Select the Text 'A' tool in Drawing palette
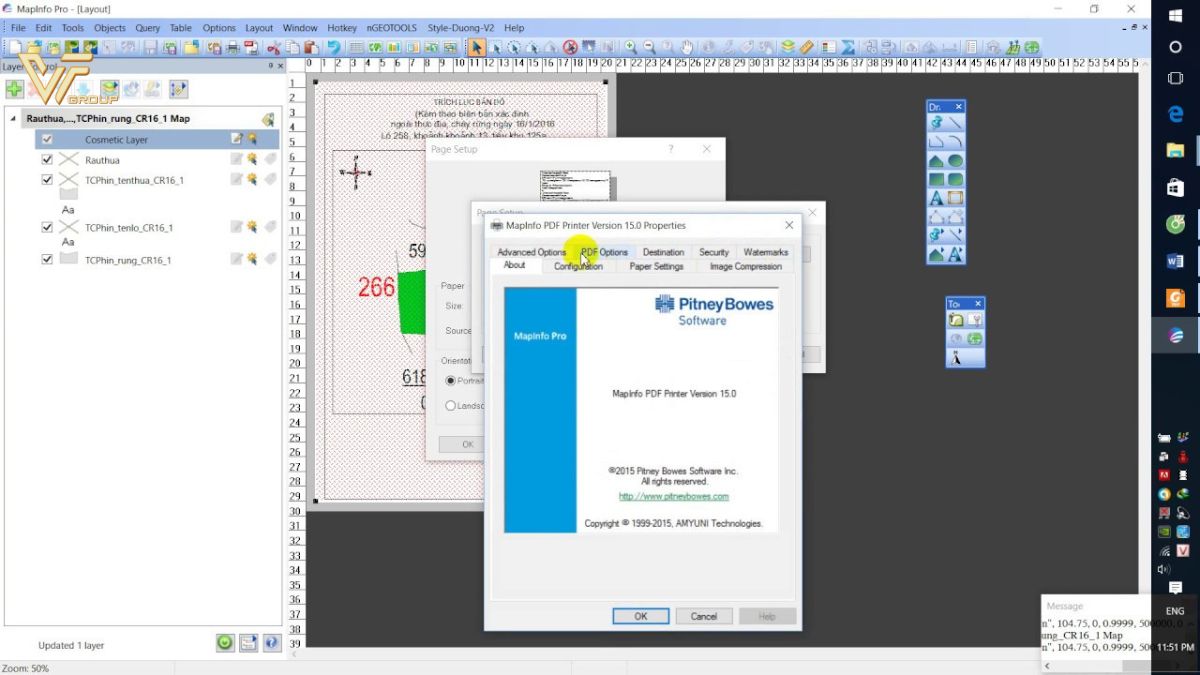1200x675 pixels. pos(936,197)
